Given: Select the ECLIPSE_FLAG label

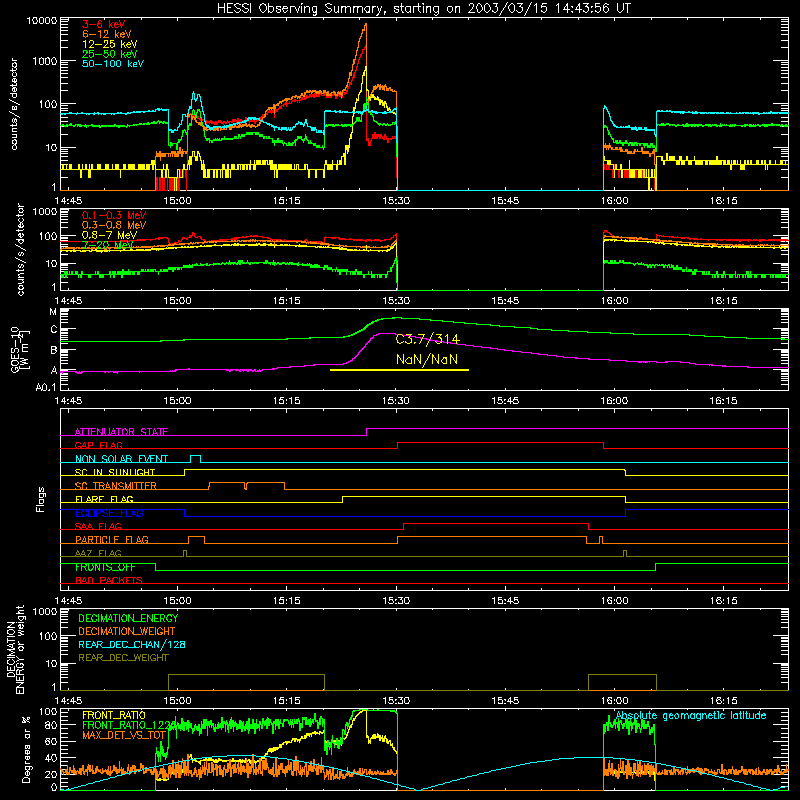Looking at the screenshot, I should click(109, 513).
